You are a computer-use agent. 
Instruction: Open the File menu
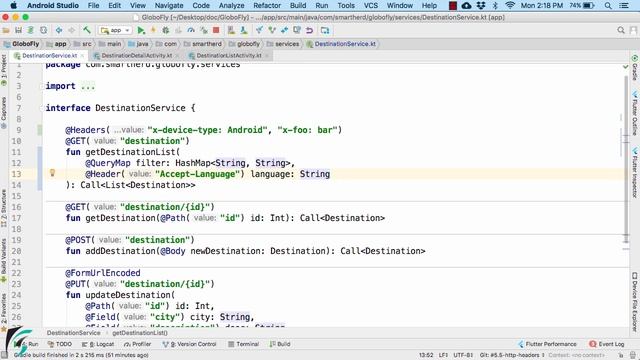click(x=93, y=6)
